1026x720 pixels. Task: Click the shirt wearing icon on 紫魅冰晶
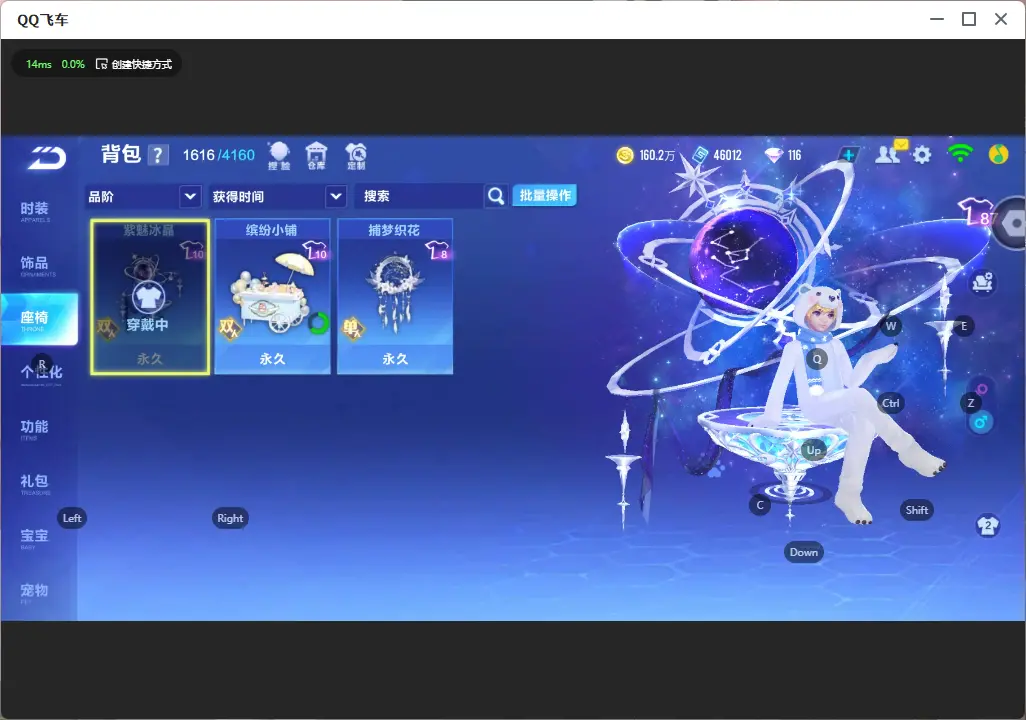[x=149, y=298]
